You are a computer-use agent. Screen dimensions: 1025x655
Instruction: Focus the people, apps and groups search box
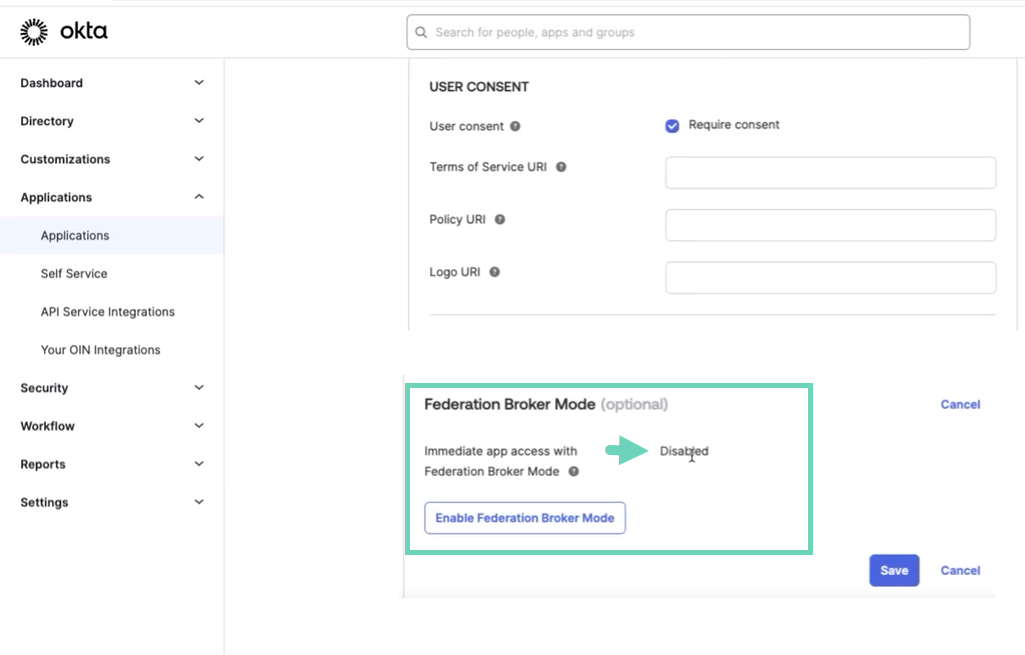point(690,32)
